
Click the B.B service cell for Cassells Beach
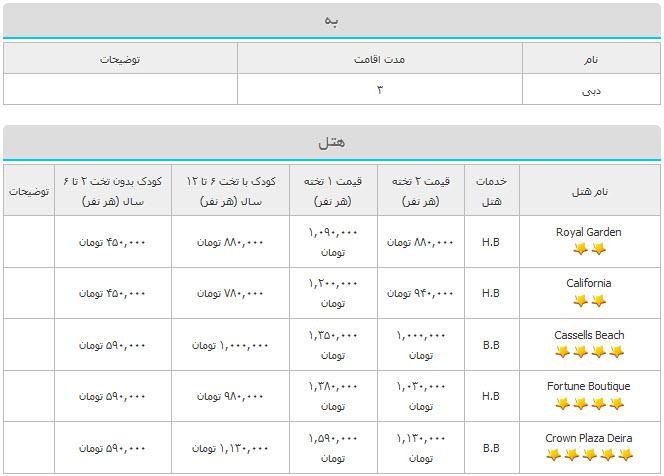coord(491,345)
